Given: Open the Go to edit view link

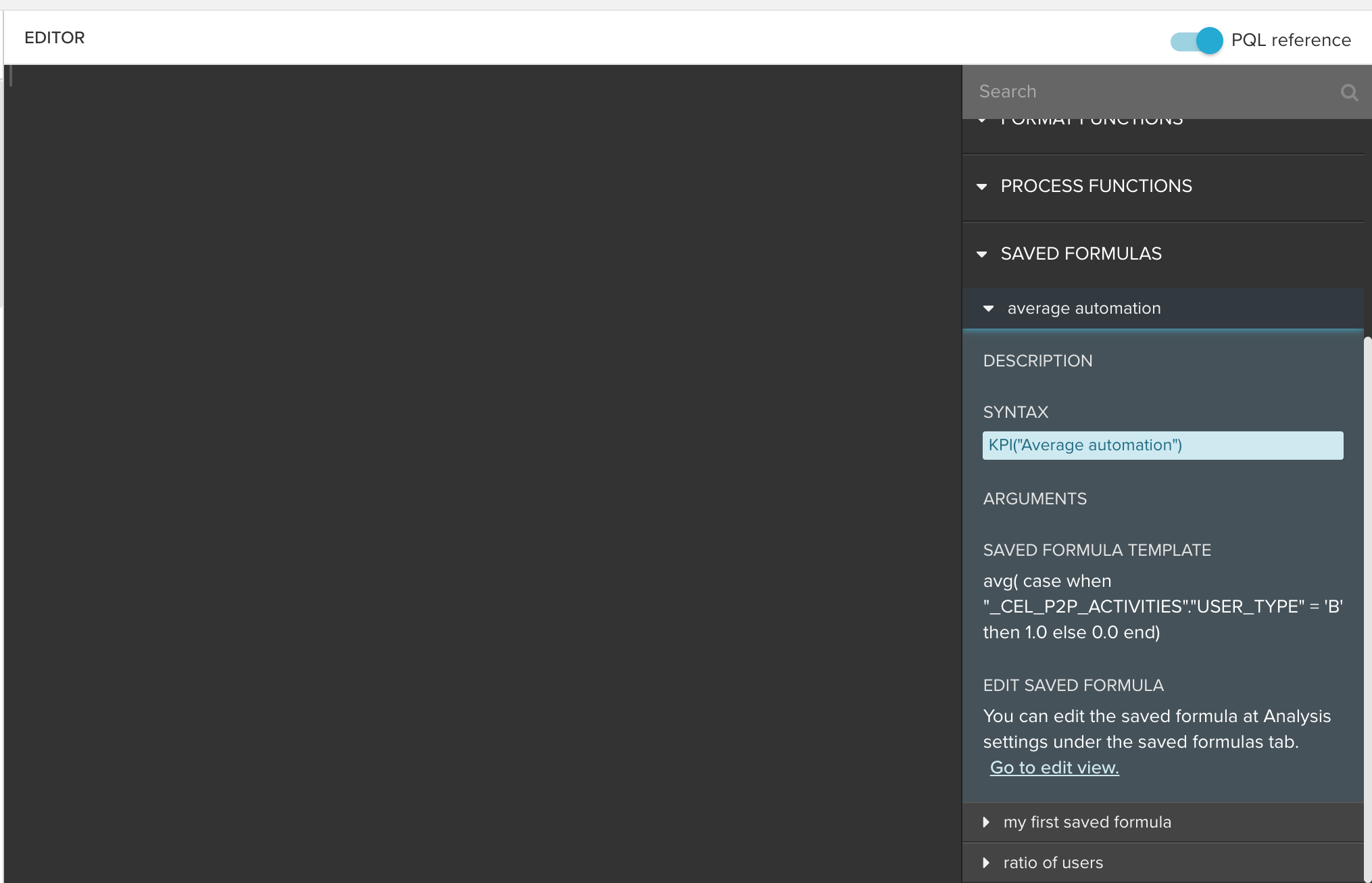Looking at the screenshot, I should (x=1054, y=768).
